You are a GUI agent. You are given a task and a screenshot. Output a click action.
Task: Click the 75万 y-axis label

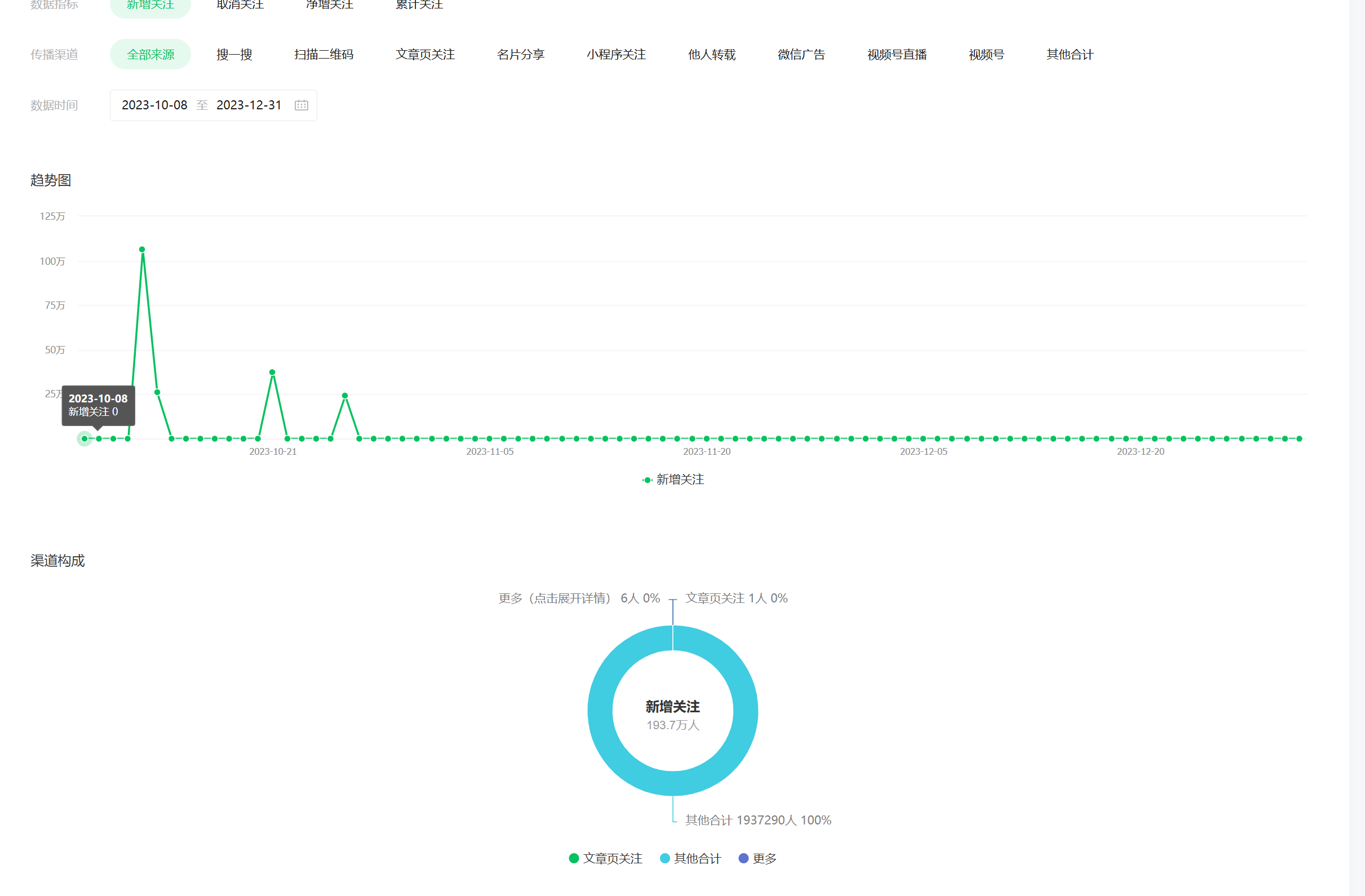55,306
